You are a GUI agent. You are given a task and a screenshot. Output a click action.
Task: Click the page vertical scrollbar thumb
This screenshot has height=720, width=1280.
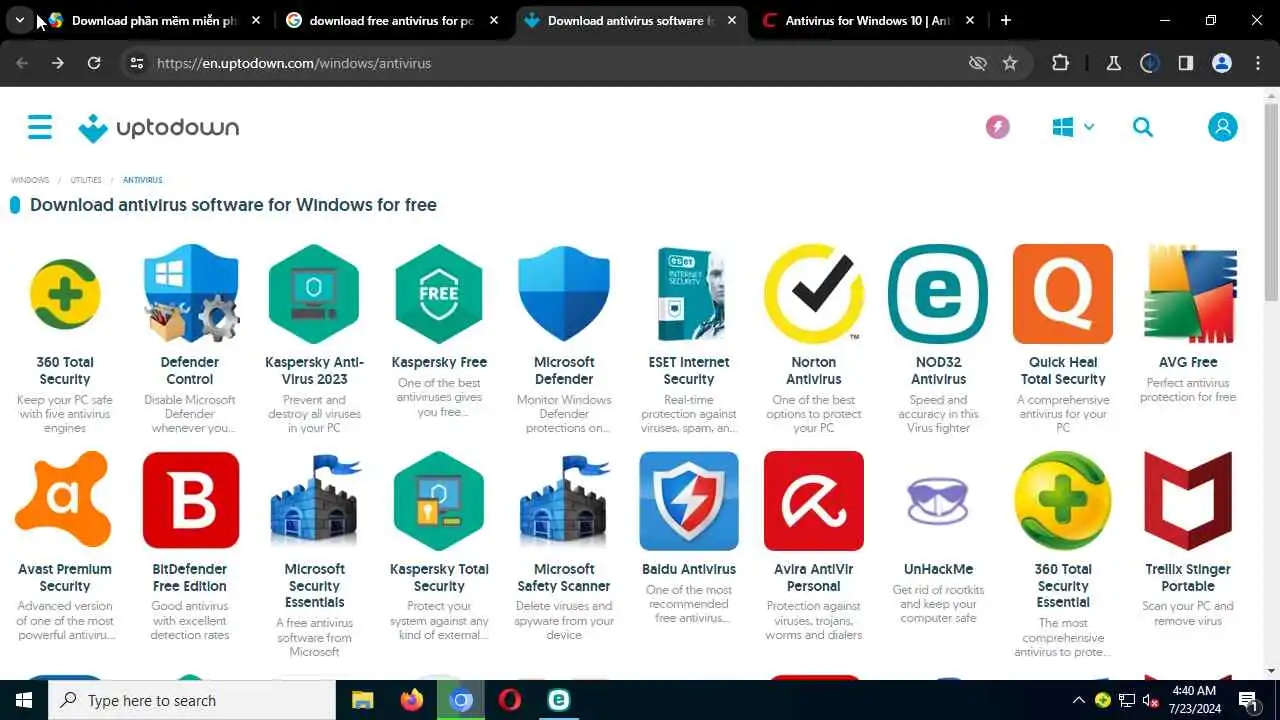pyautogui.click(x=1271, y=200)
